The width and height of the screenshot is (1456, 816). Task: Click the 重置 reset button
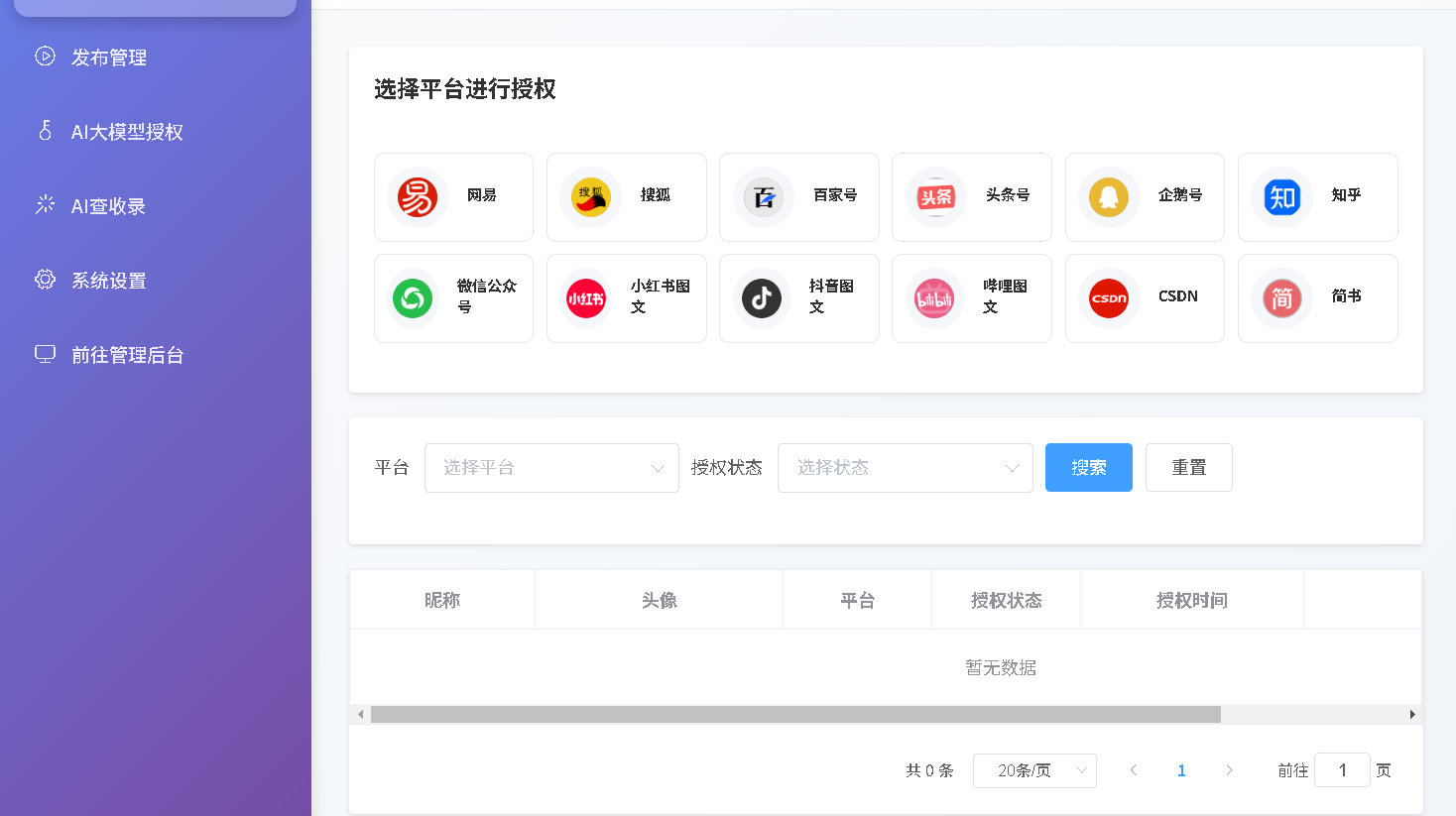click(x=1188, y=468)
